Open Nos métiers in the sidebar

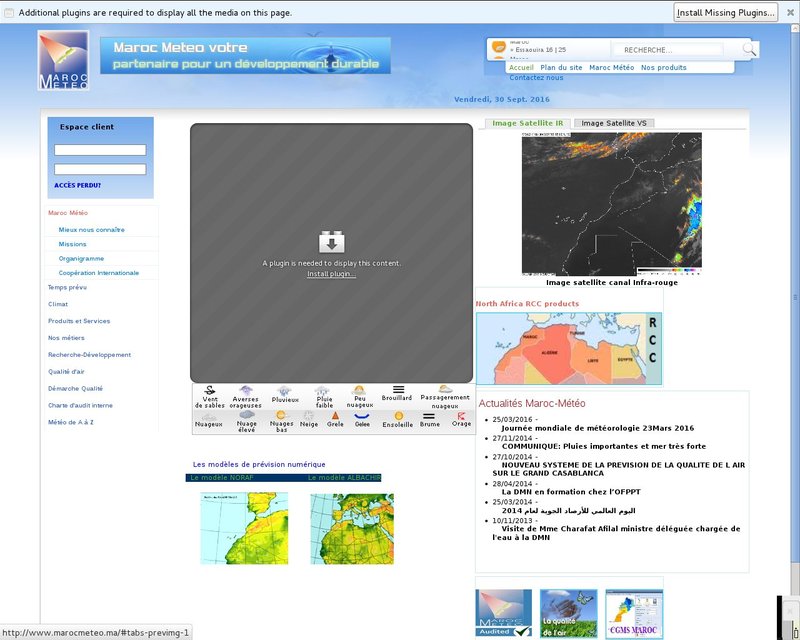(x=66, y=338)
